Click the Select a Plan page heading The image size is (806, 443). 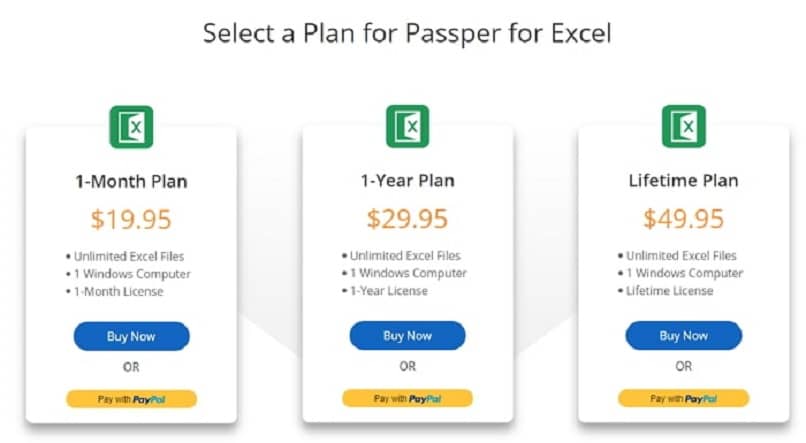pyautogui.click(x=407, y=33)
